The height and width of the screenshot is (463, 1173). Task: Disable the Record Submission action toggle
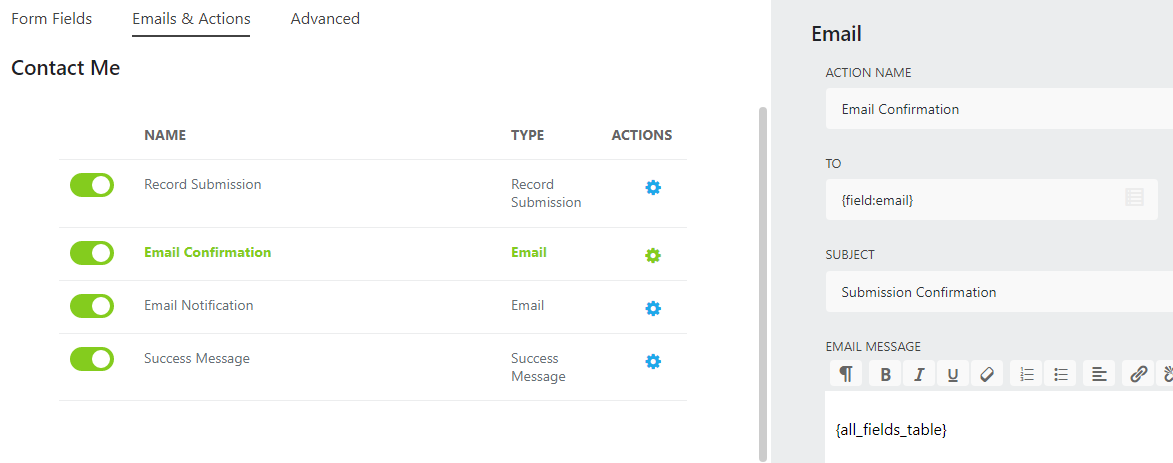coord(92,185)
